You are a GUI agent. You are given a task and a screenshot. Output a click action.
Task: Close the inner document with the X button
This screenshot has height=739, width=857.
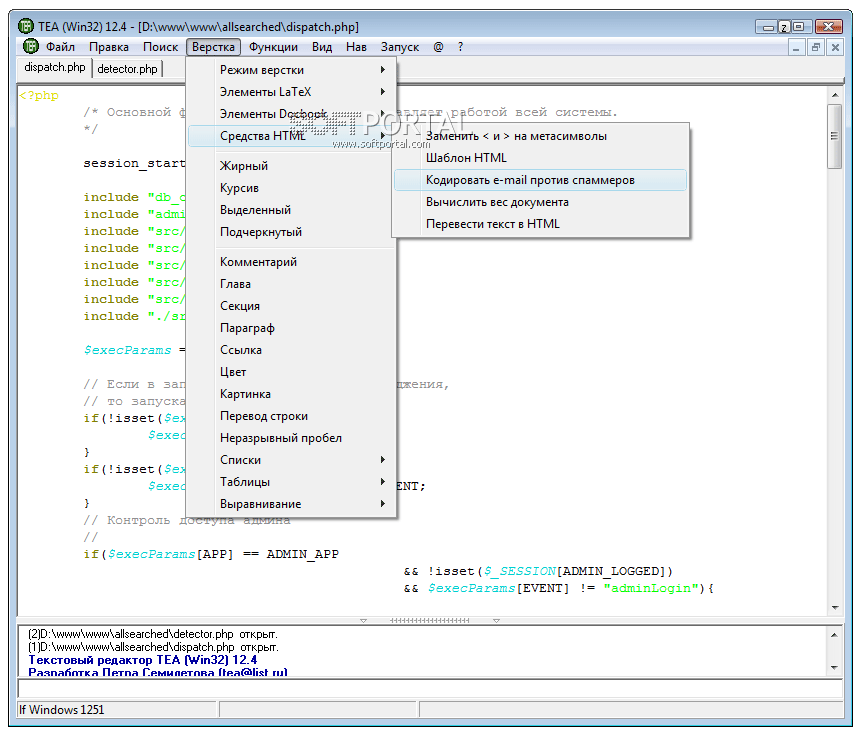click(x=835, y=47)
